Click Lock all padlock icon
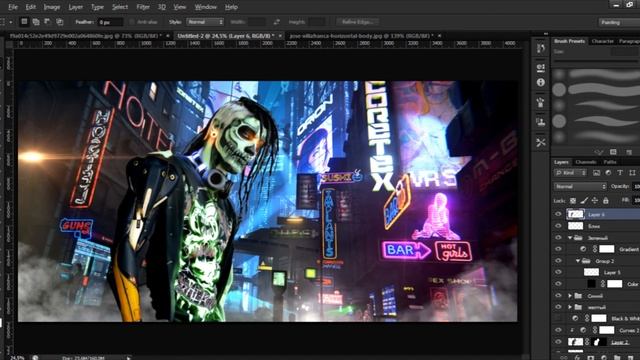Viewport: 640px width, 360px height. 606,200
